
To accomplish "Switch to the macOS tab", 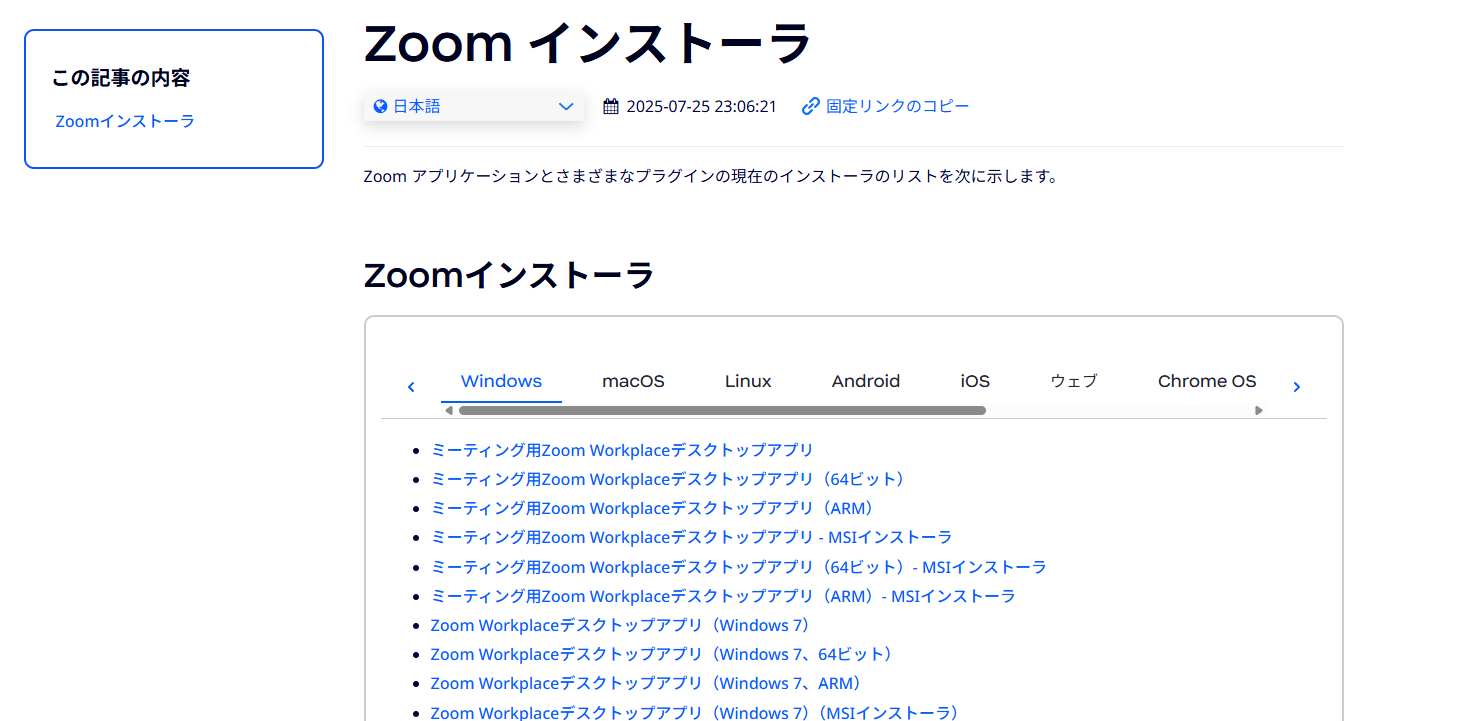I will (x=633, y=381).
